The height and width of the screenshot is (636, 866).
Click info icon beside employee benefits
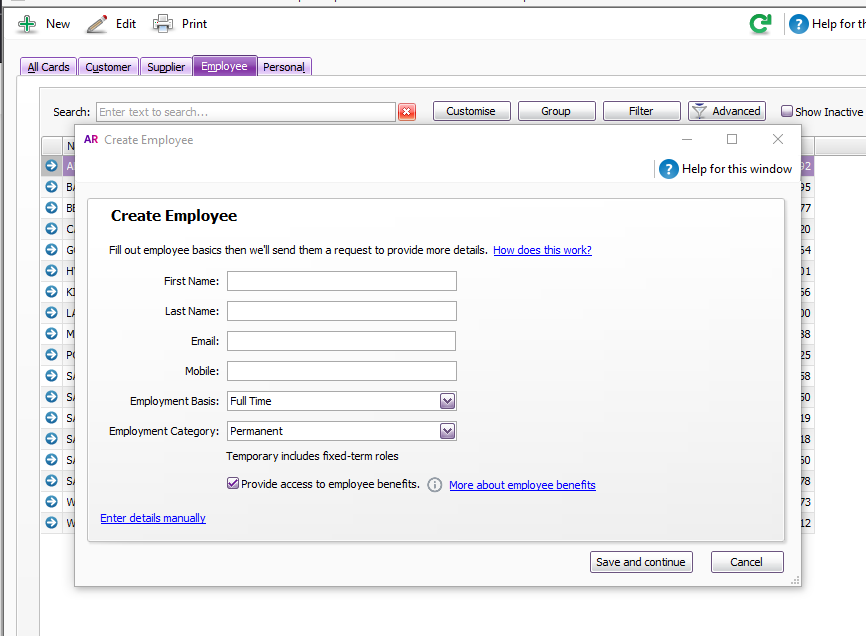click(435, 485)
